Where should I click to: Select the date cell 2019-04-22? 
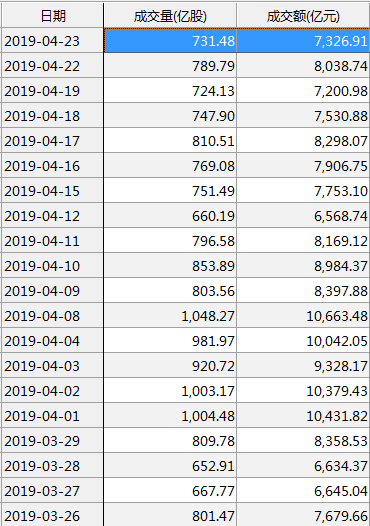pyautogui.click(x=52, y=66)
